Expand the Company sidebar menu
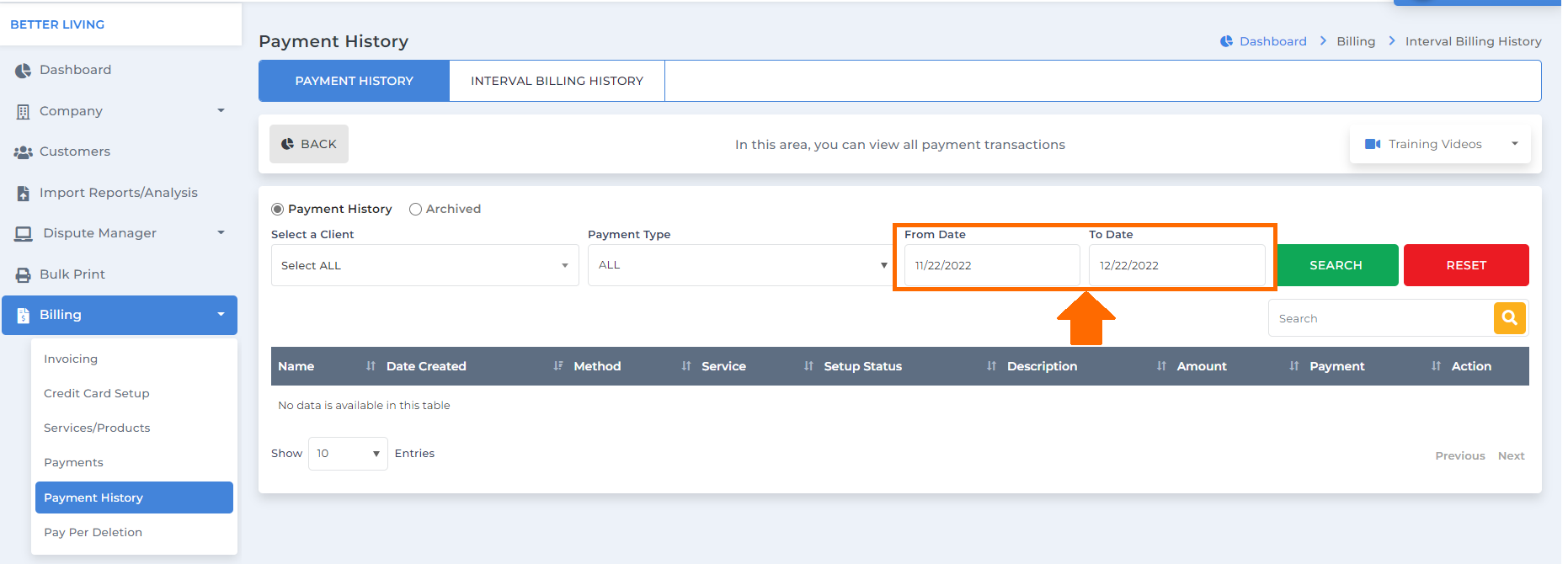The height and width of the screenshot is (564, 1568). click(120, 111)
